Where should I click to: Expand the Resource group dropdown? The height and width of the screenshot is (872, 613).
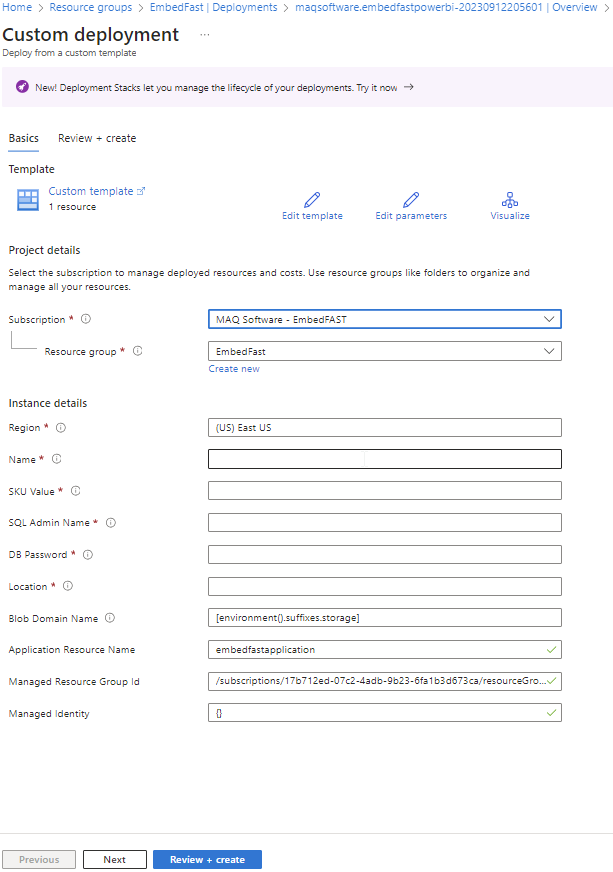(x=384, y=351)
